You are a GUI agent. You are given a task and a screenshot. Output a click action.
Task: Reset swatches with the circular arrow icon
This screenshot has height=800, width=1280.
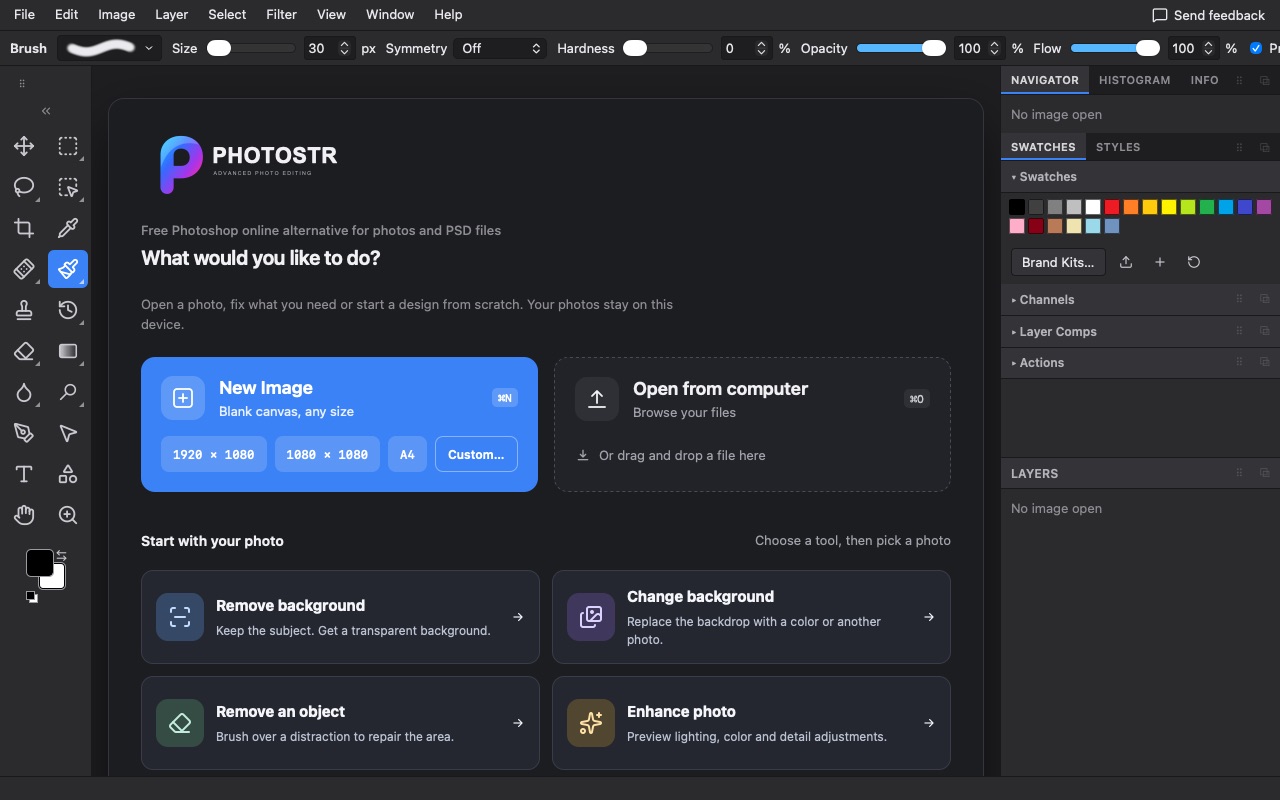coord(1193,262)
